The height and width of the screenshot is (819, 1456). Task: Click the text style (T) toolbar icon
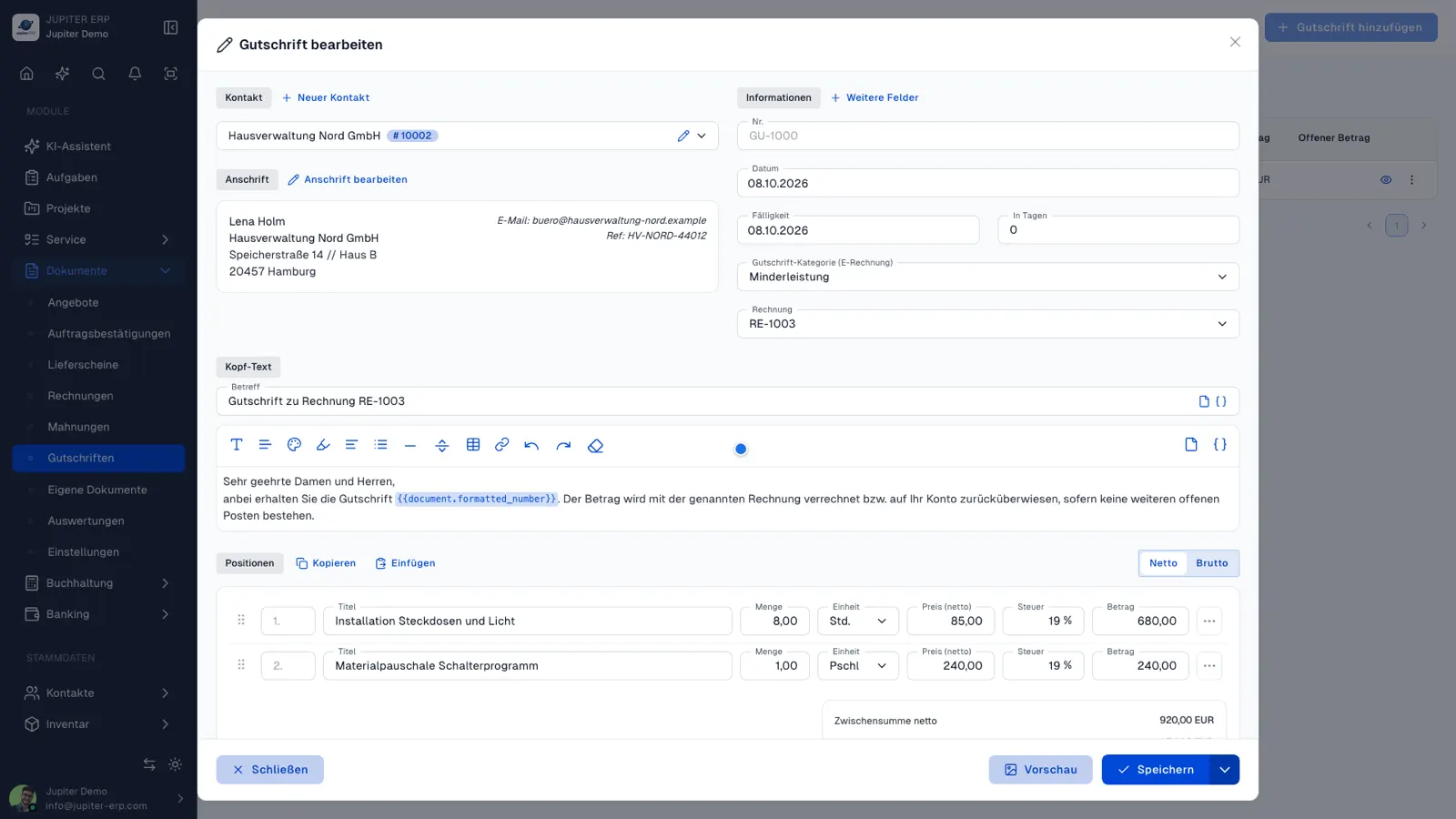pos(237,445)
